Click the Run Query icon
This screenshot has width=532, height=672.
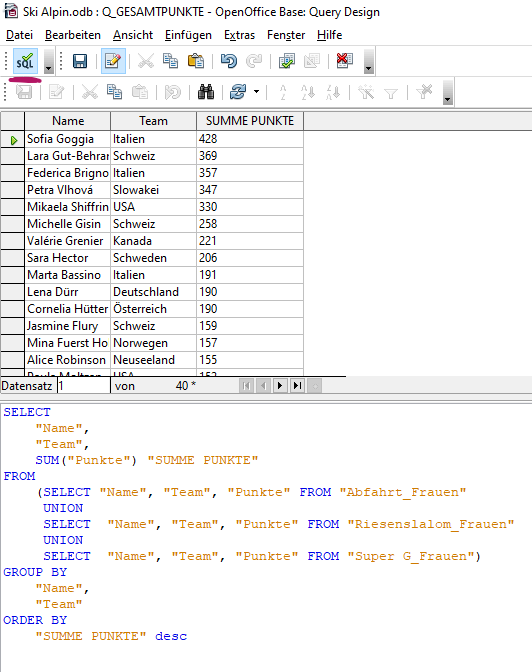point(287,61)
